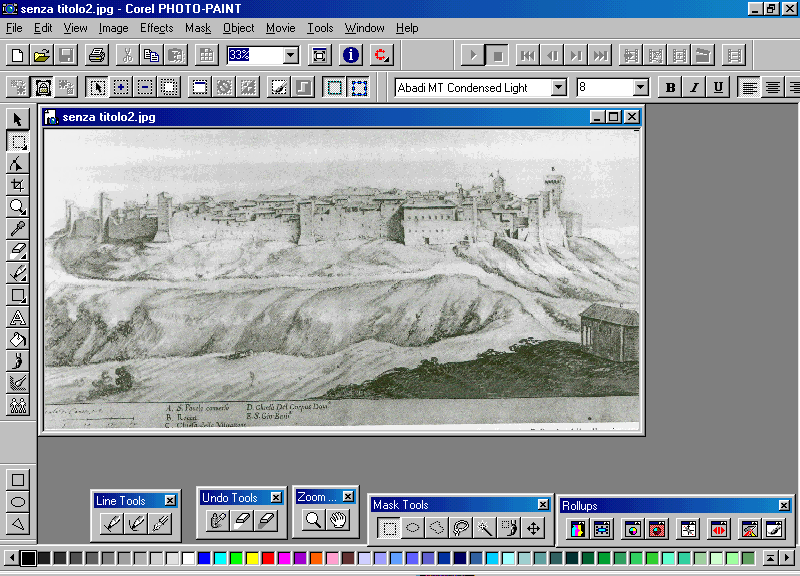Toggle Italic text formatting

(694, 88)
